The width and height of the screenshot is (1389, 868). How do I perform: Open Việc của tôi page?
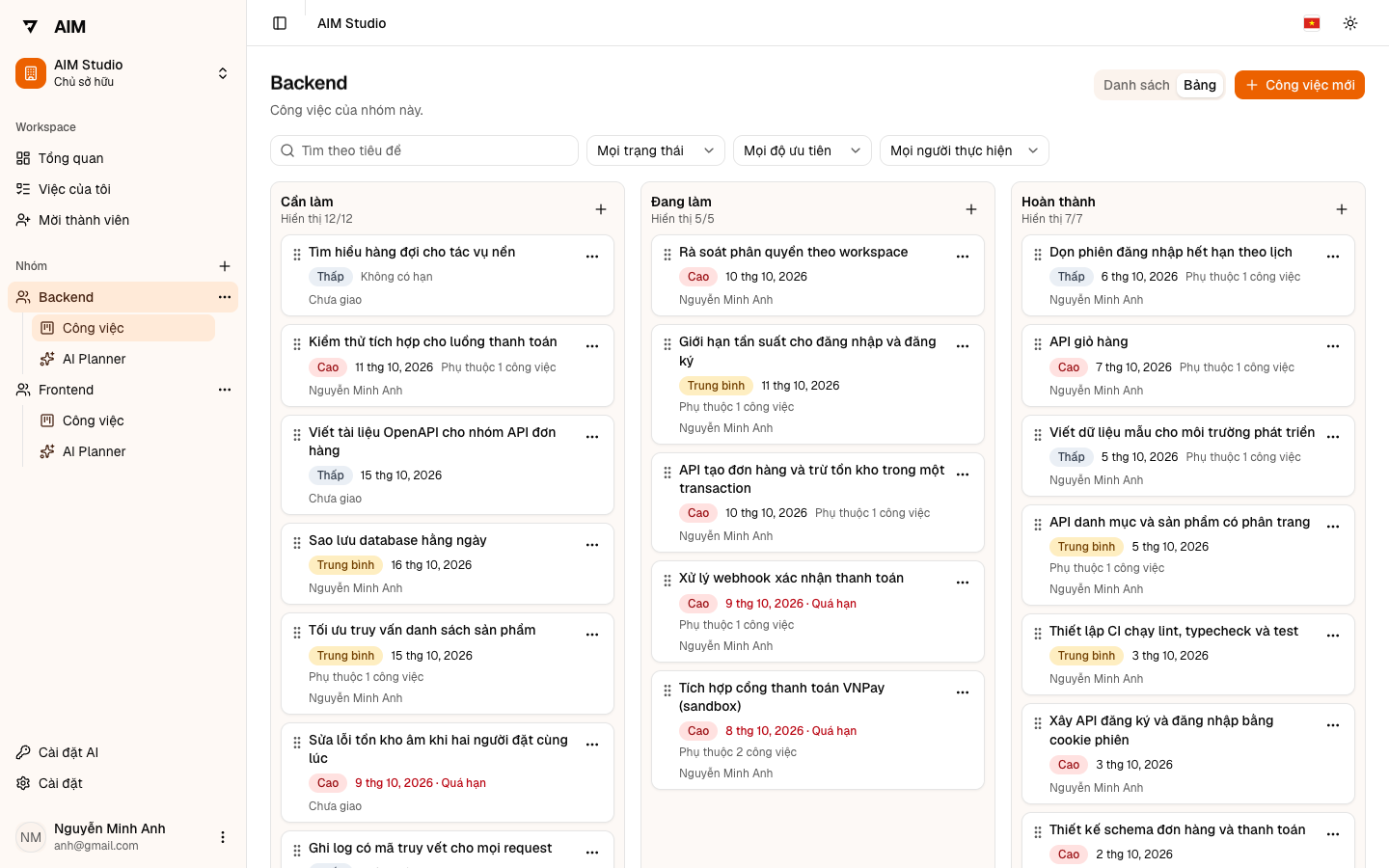click(123, 189)
